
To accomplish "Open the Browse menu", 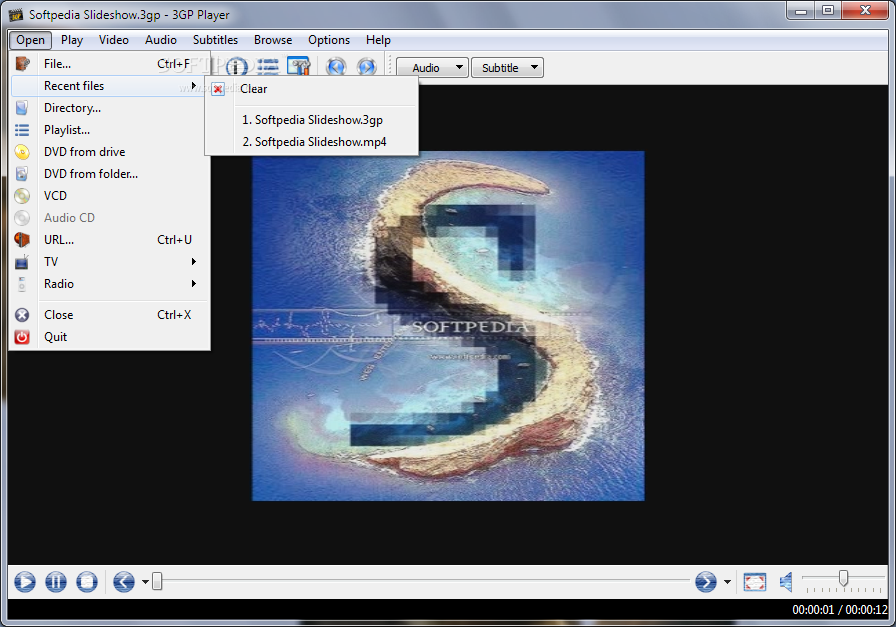I will (x=273, y=40).
